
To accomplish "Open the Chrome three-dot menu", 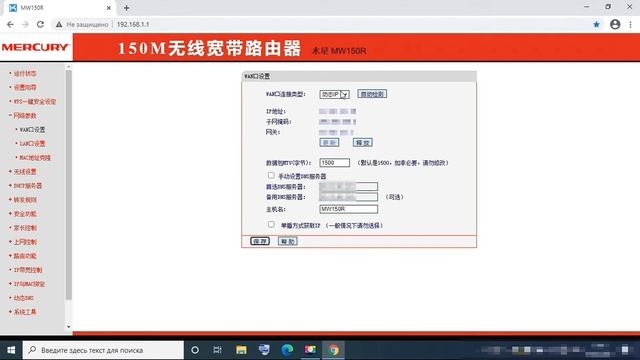I will (x=631, y=24).
